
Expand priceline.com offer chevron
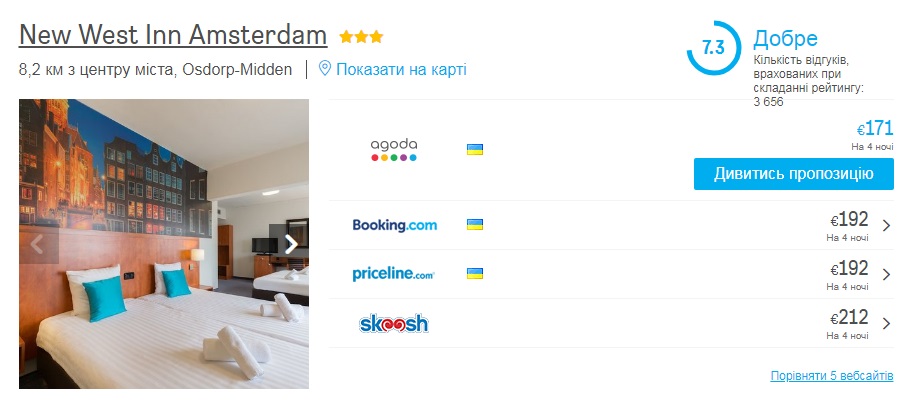coord(886,274)
